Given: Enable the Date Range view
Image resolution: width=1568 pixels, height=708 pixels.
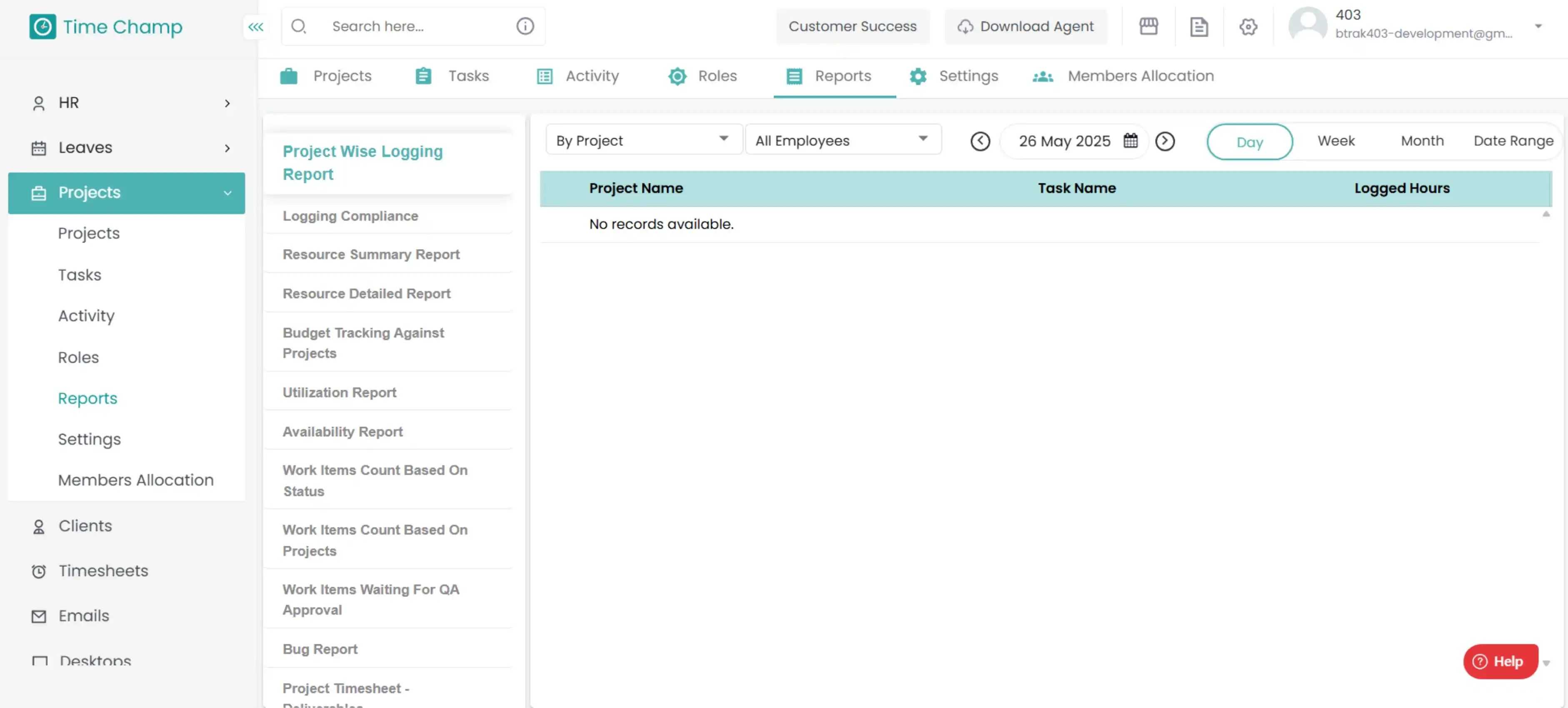Looking at the screenshot, I should click(1514, 140).
